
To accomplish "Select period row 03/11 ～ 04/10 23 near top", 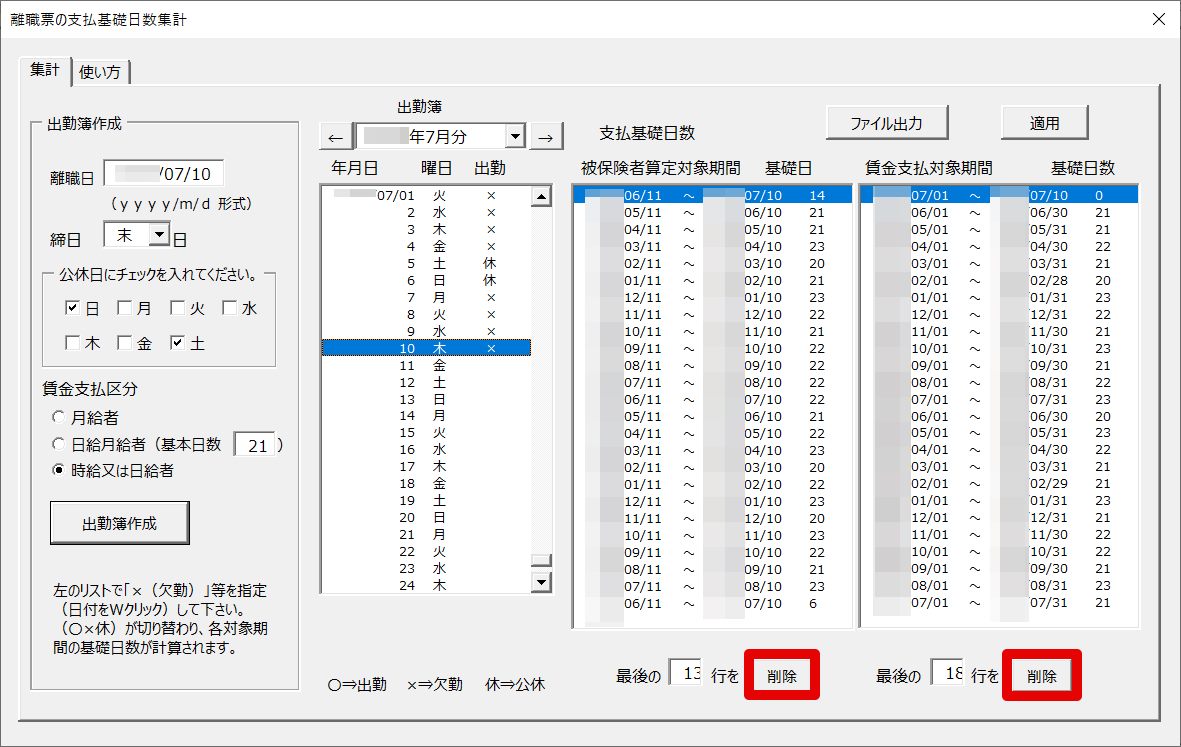I will (x=713, y=247).
